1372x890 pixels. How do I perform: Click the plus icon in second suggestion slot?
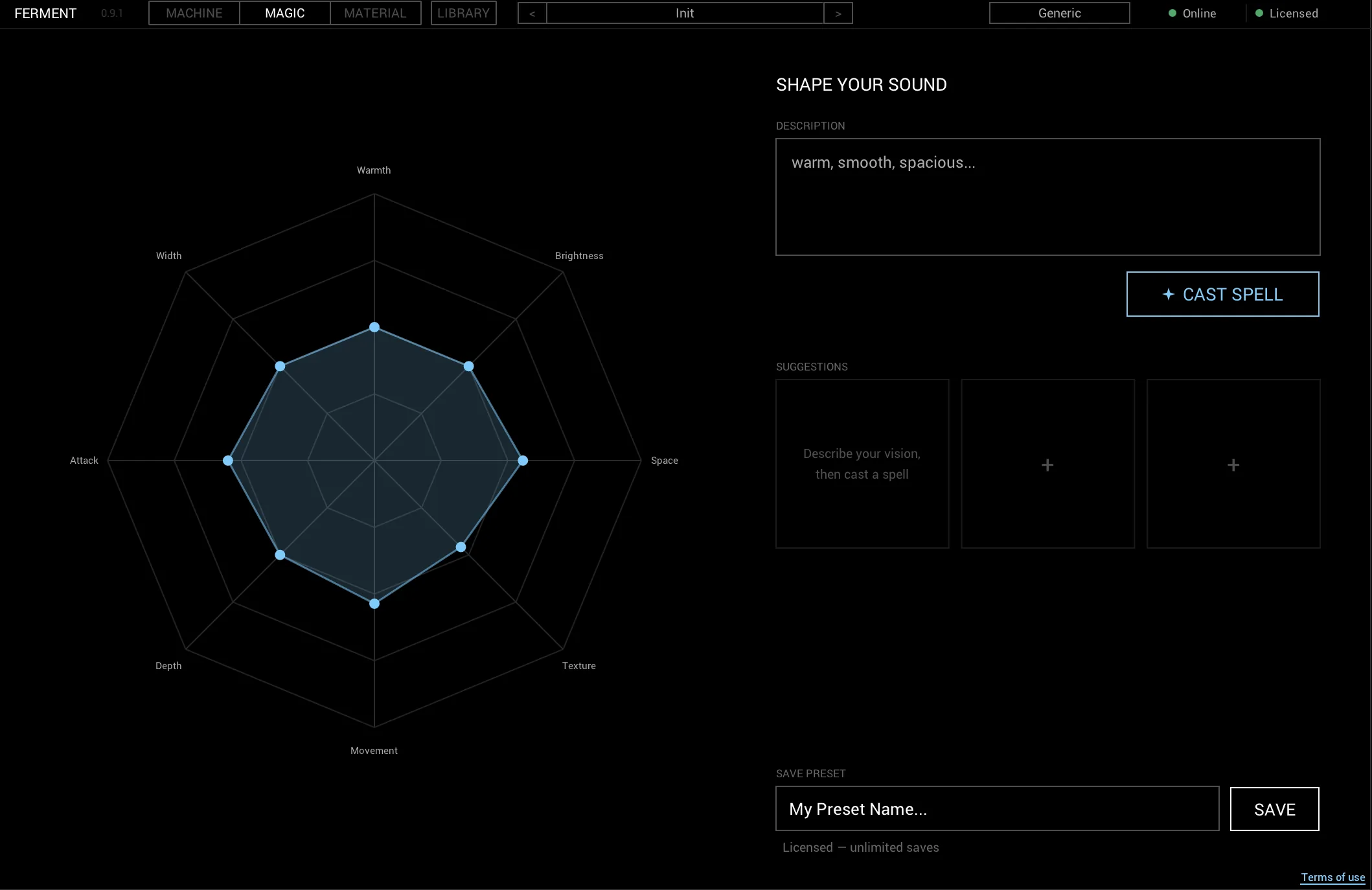pyautogui.click(x=1047, y=464)
